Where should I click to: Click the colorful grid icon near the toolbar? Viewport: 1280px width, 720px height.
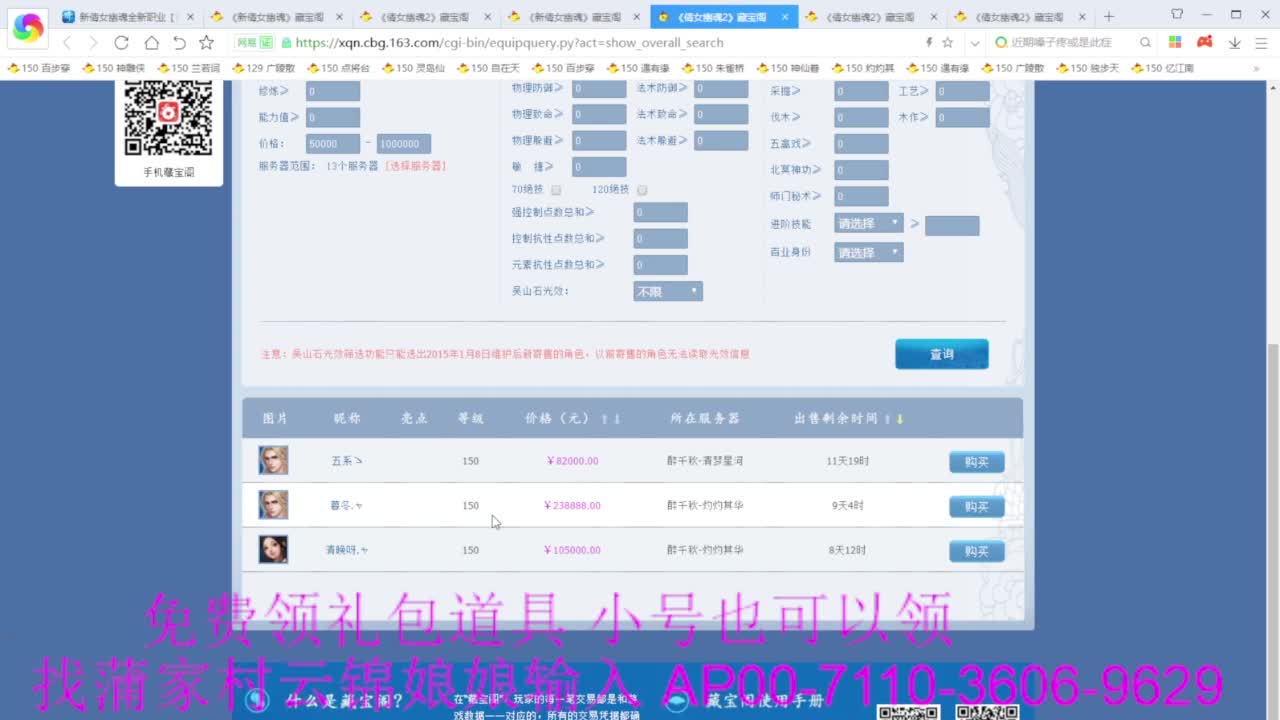pyautogui.click(x=1176, y=43)
